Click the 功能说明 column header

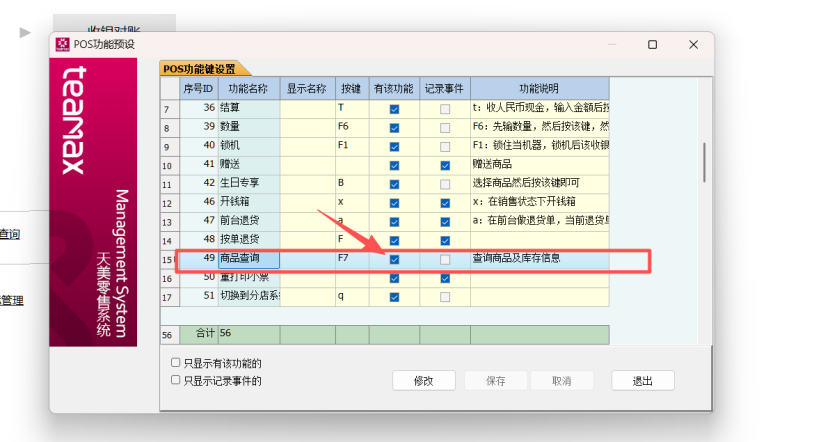click(539, 88)
